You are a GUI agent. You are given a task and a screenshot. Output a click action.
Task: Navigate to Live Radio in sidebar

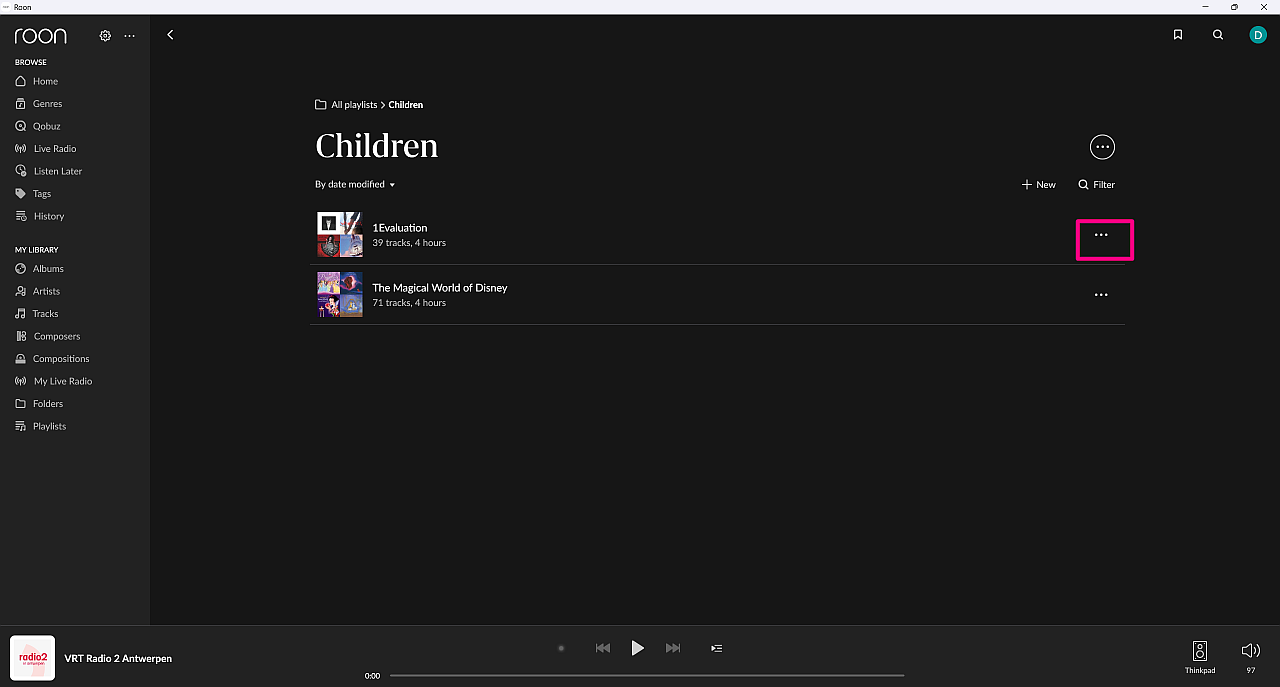point(55,149)
